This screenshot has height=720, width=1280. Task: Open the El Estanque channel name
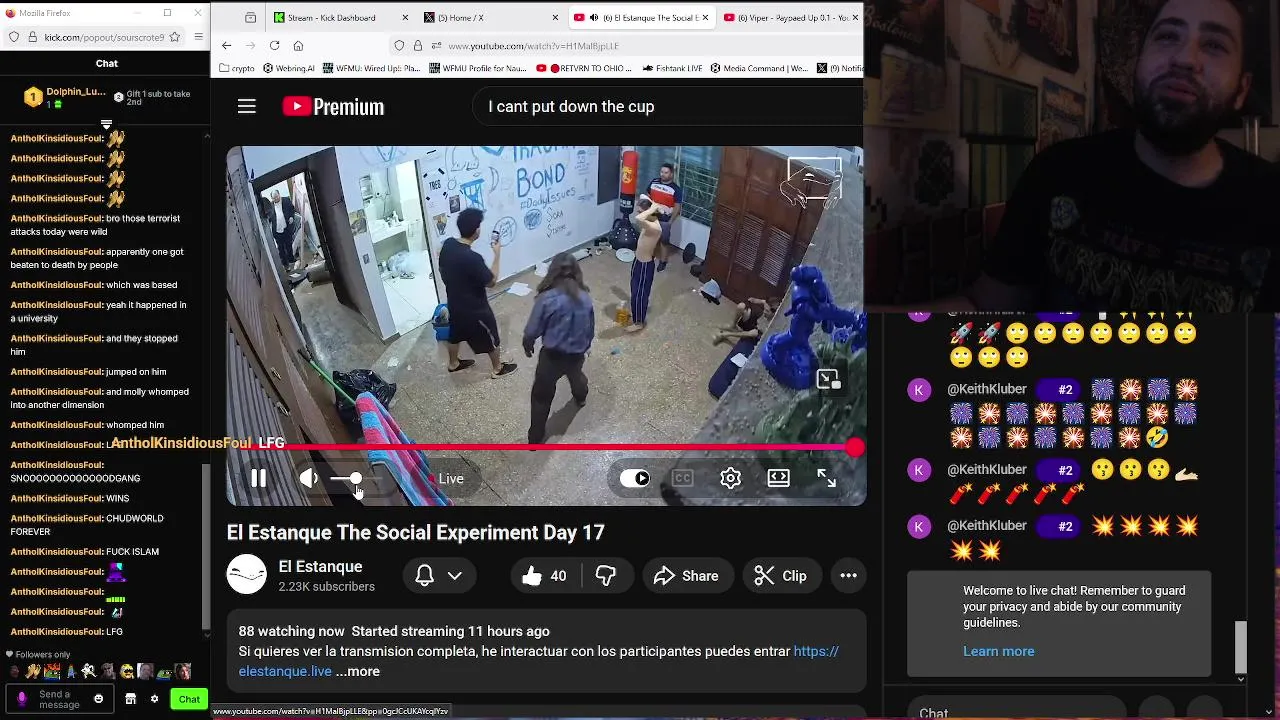tap(320, 567)
